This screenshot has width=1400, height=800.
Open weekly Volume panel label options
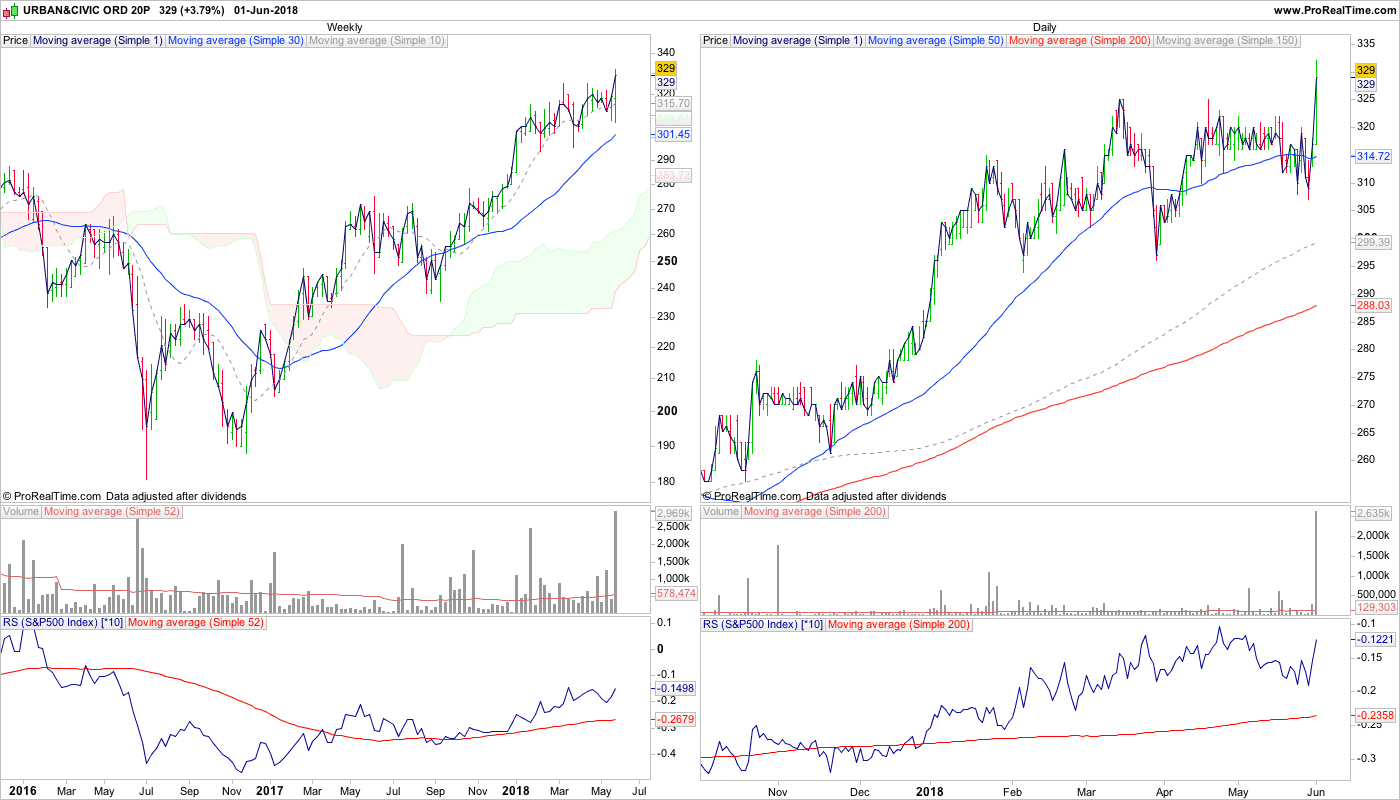click(21, 512)
